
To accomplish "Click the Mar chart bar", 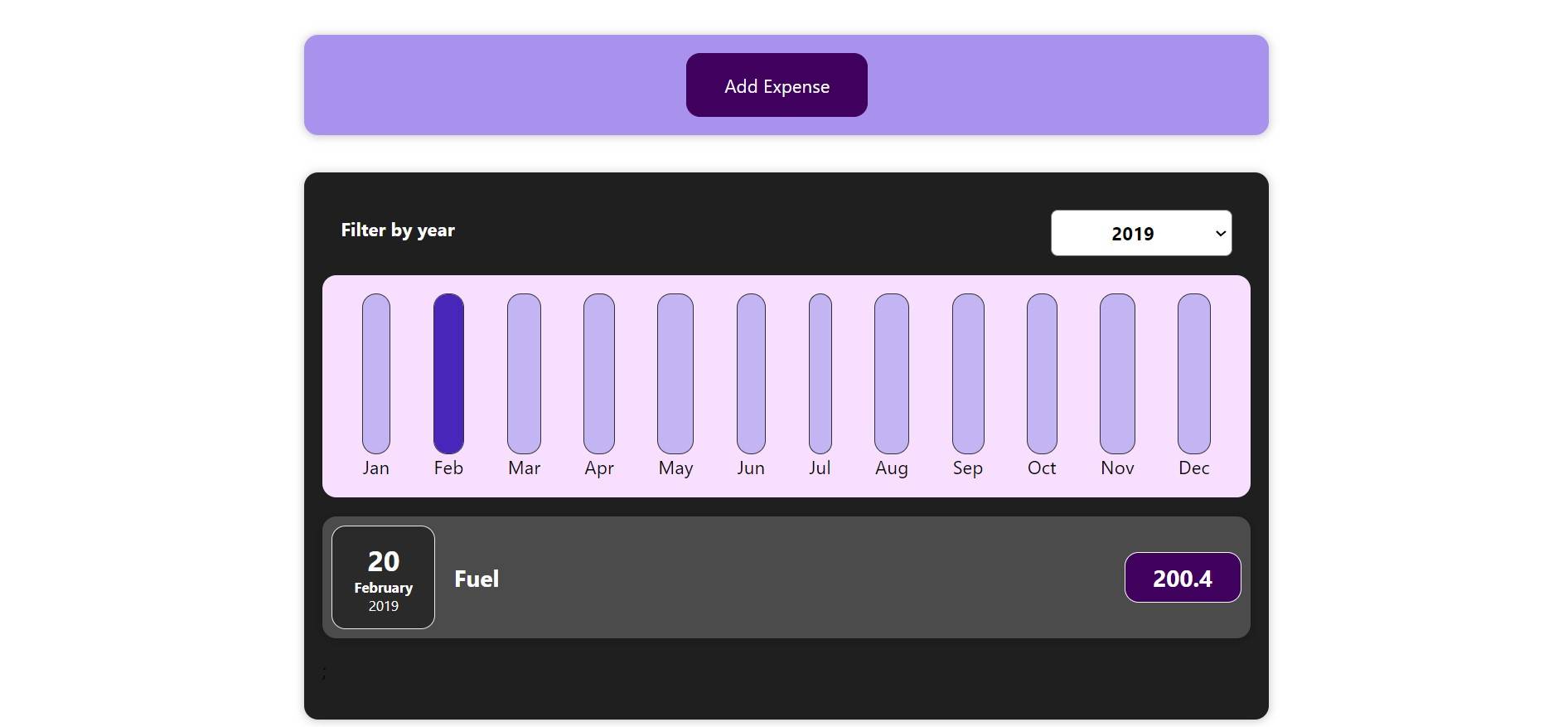I will pyautogui.click(x=524, y=374).
